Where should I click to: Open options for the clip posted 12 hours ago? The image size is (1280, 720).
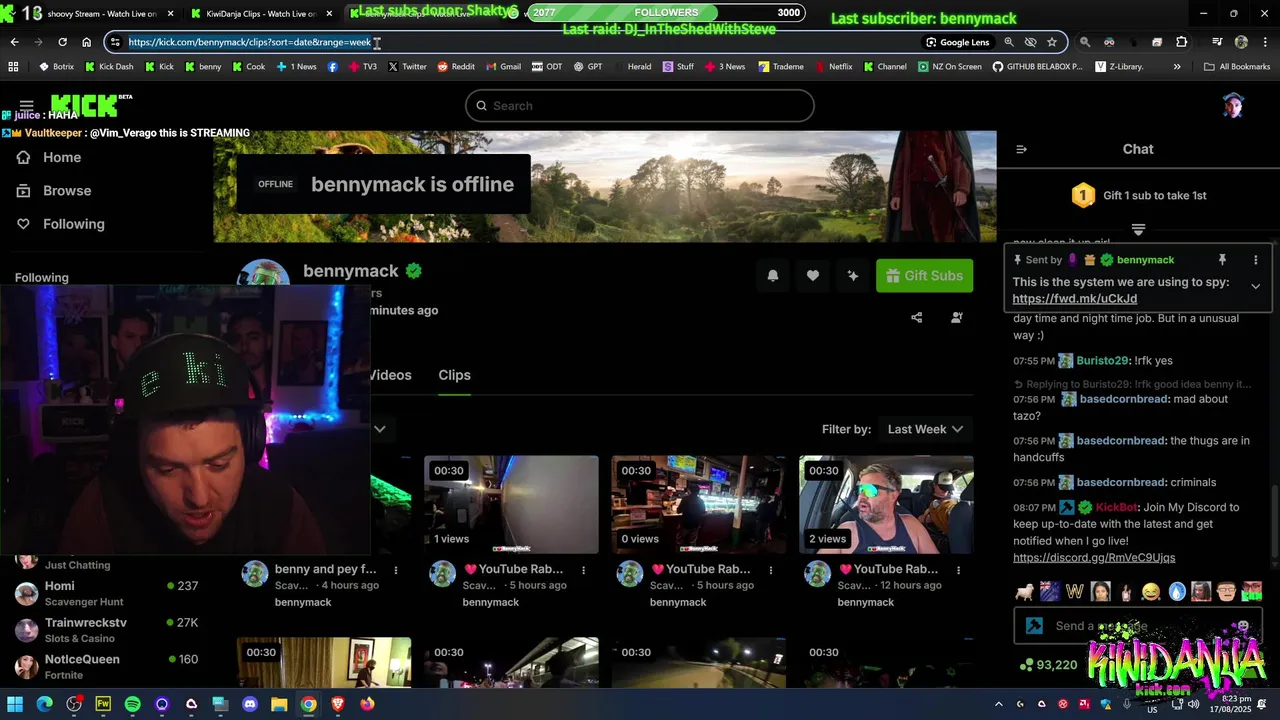coord(958,570)
